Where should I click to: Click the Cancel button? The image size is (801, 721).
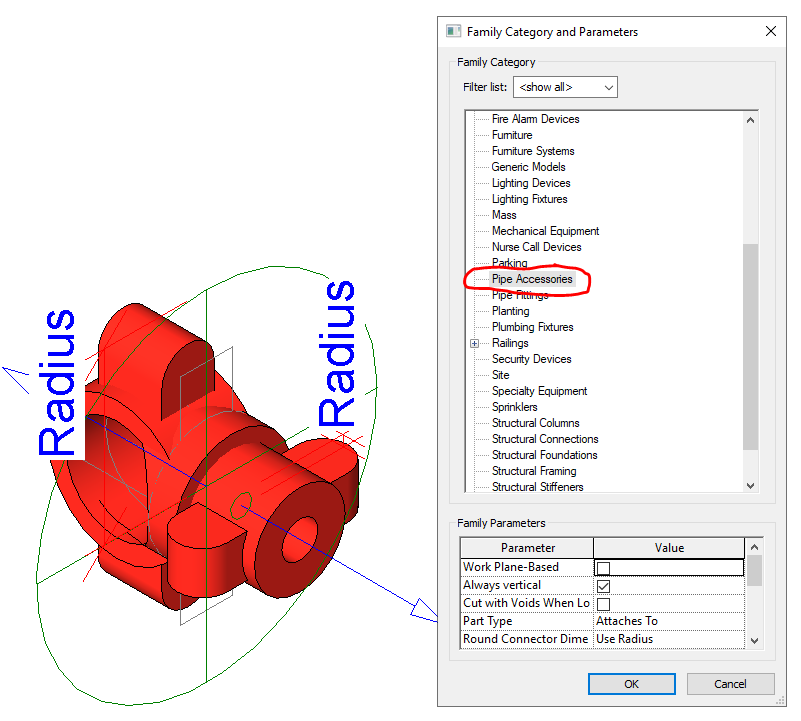[730, 684]
